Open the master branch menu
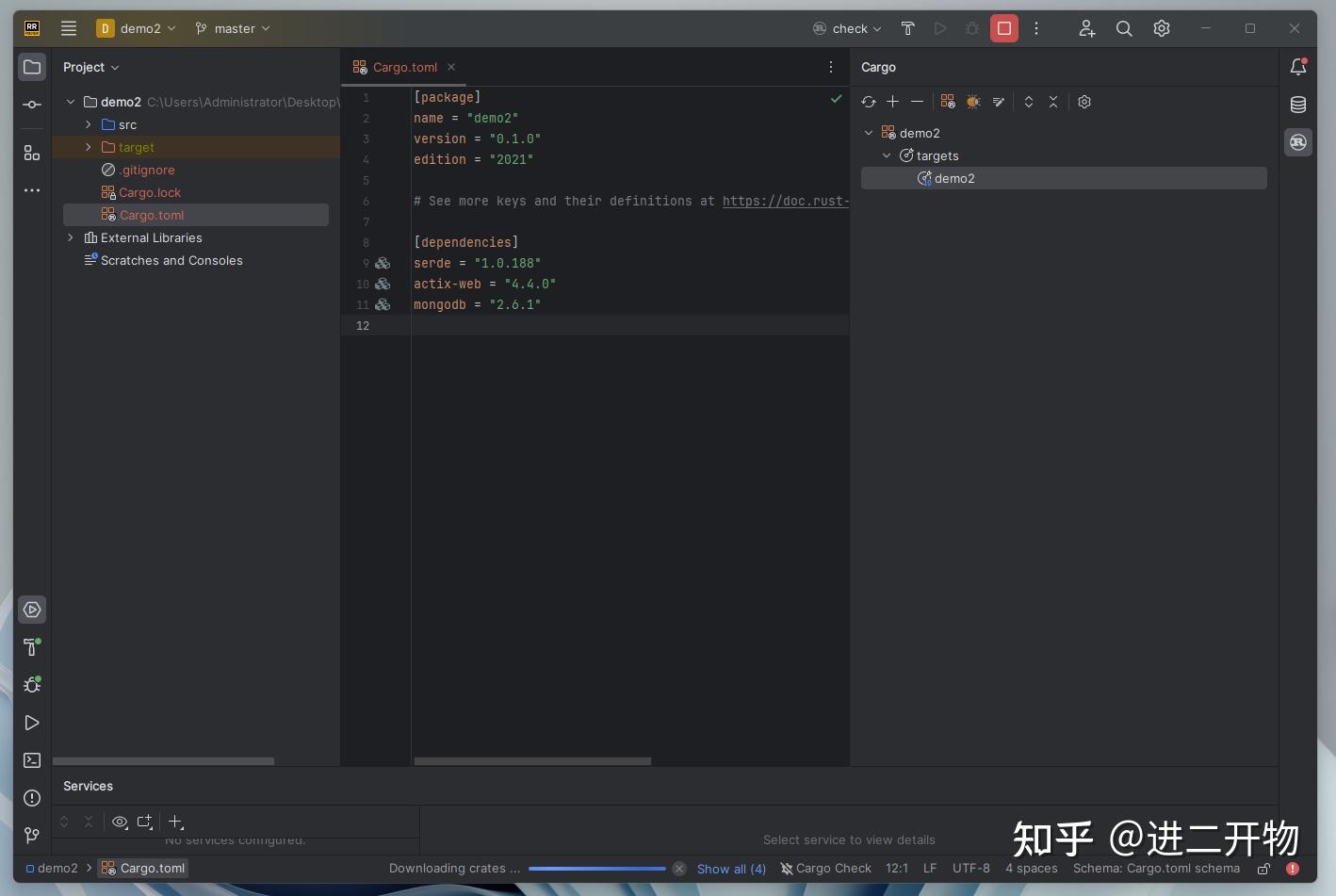The width and height of the screenshot is (1336, 896). [x=232, y=28]
